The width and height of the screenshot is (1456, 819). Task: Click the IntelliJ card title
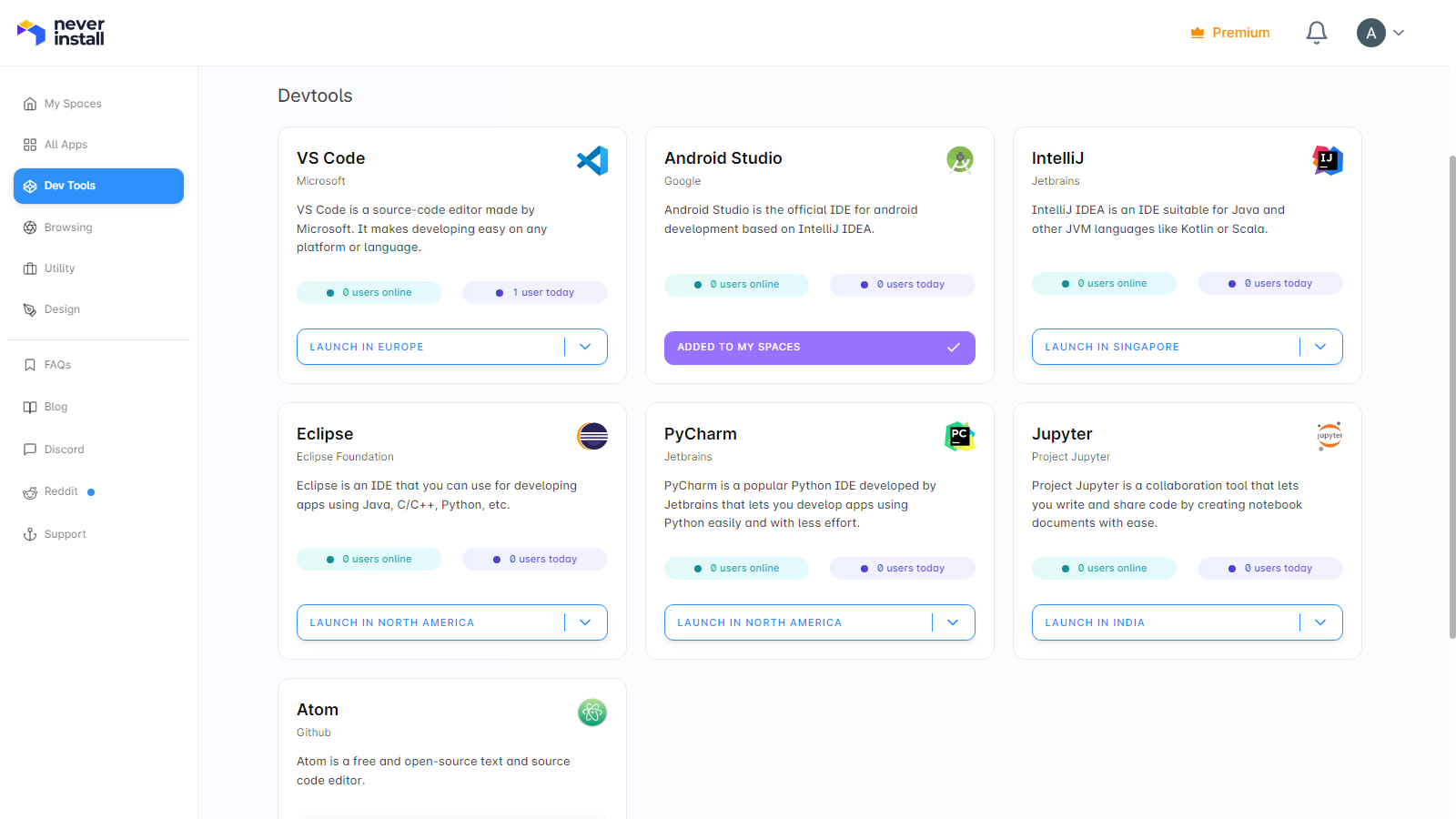tap(1058, 158)
